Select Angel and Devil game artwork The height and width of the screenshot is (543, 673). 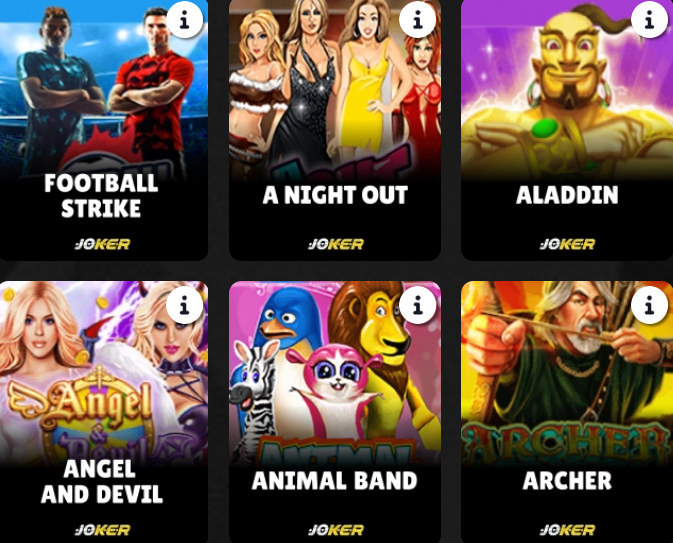click(x=103, y=371)
